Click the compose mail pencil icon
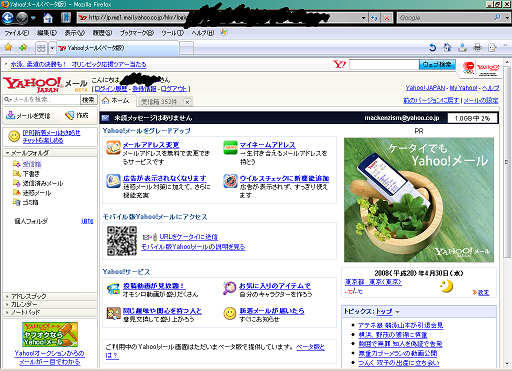 [x=69, y=115]
